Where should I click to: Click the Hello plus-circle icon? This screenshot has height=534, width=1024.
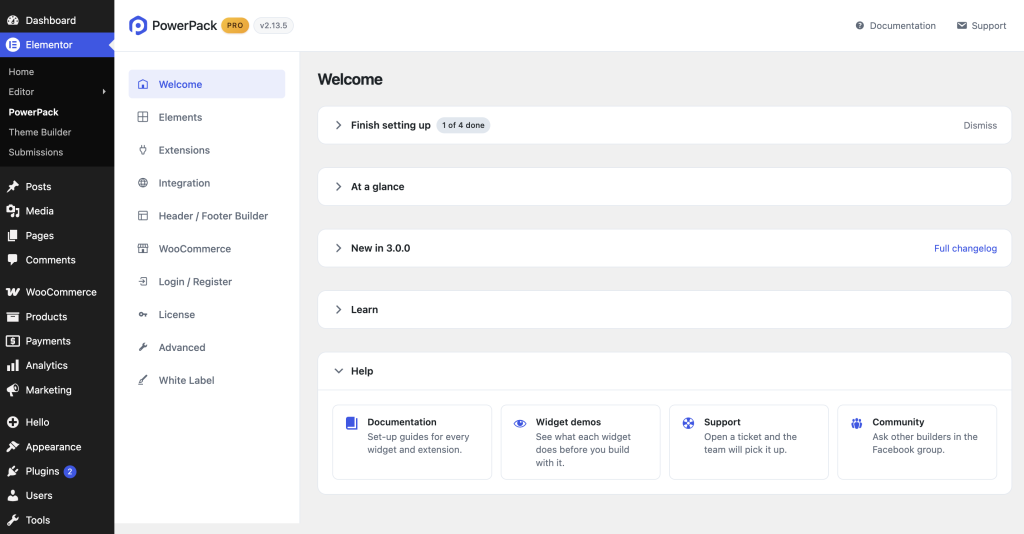12,422
